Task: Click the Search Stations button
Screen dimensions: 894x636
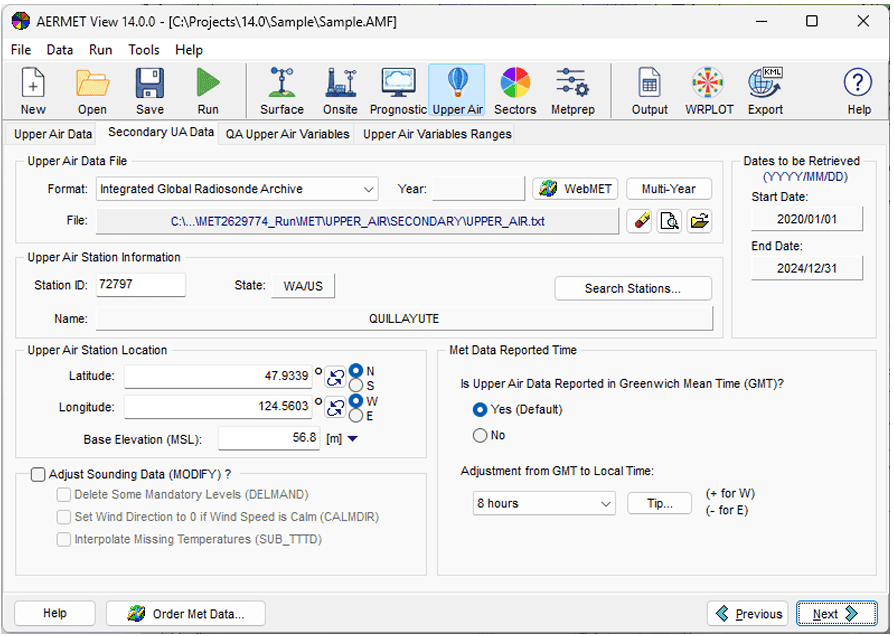Action: [x=633, y=289]
